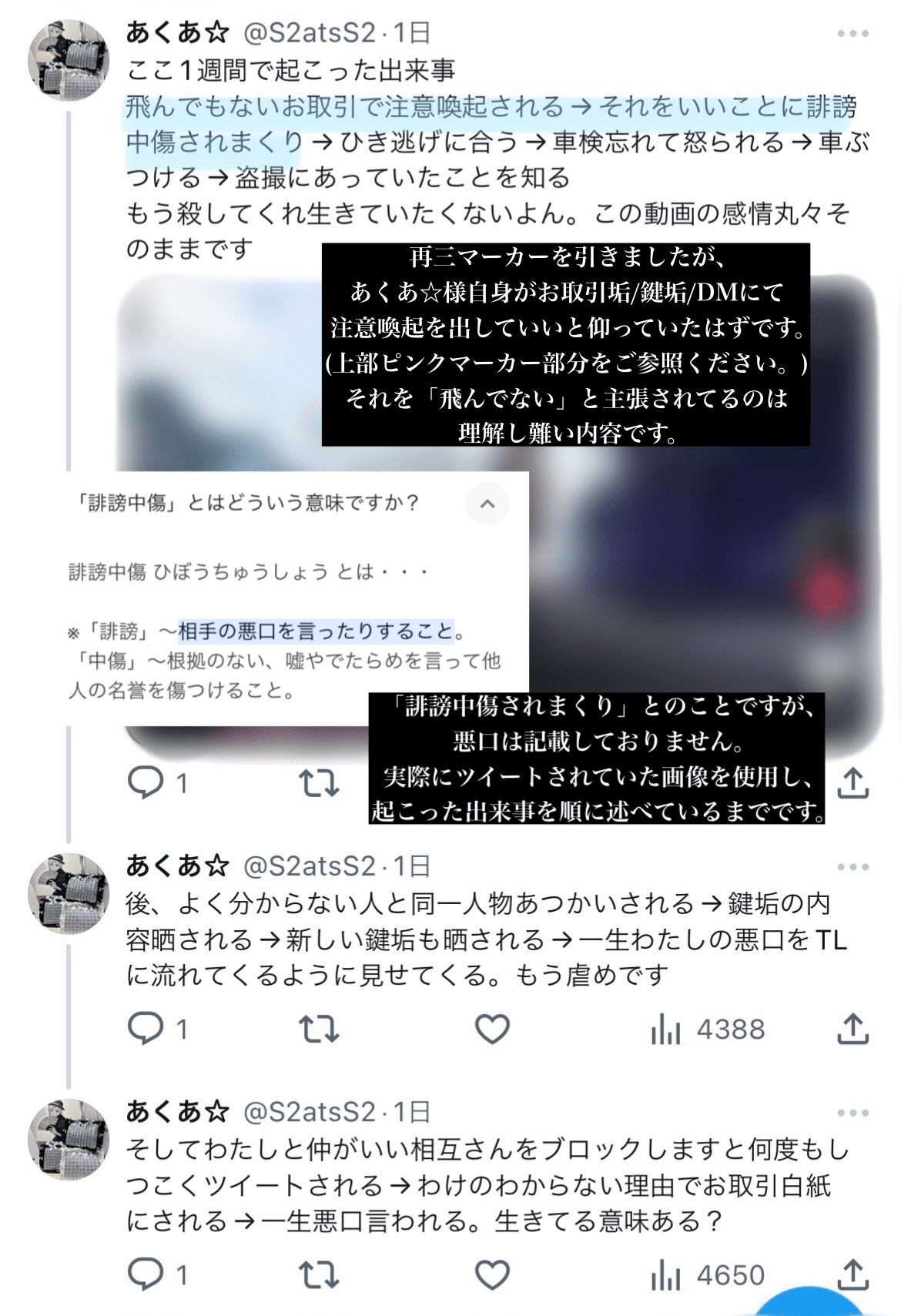Like the third tweet with heart
Image resolution: width=901 pixels, height=1316 pixels.
pos(492,1275)
